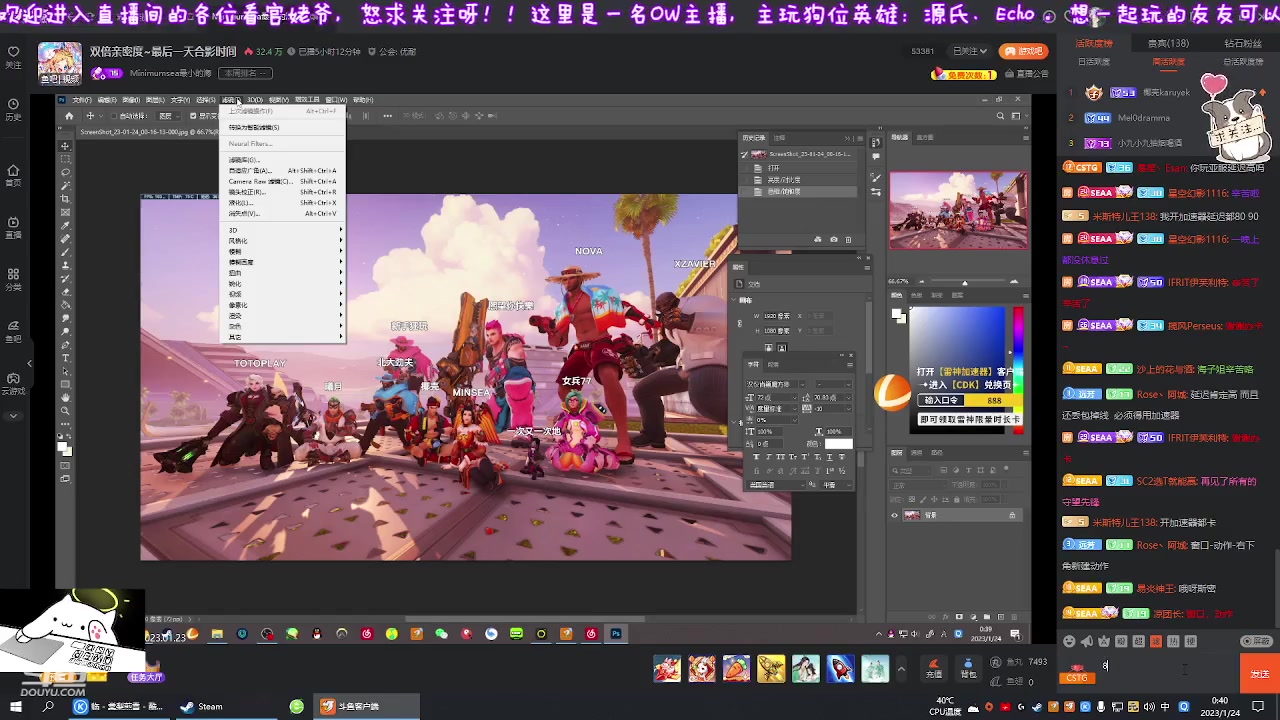Select the Brush tool
This screenshot has width=1280, height=720.
point(66,252)
